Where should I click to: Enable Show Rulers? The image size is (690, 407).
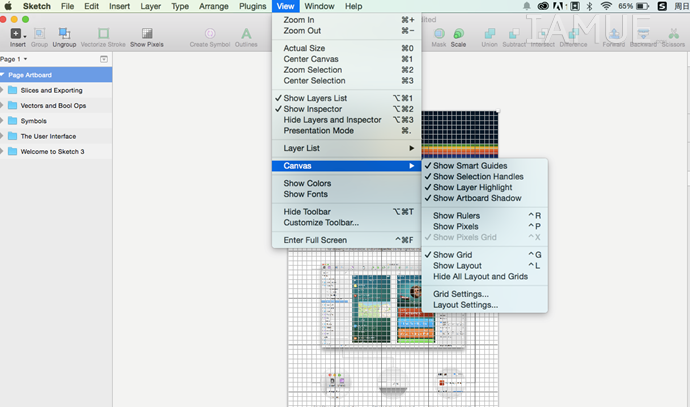484,216
